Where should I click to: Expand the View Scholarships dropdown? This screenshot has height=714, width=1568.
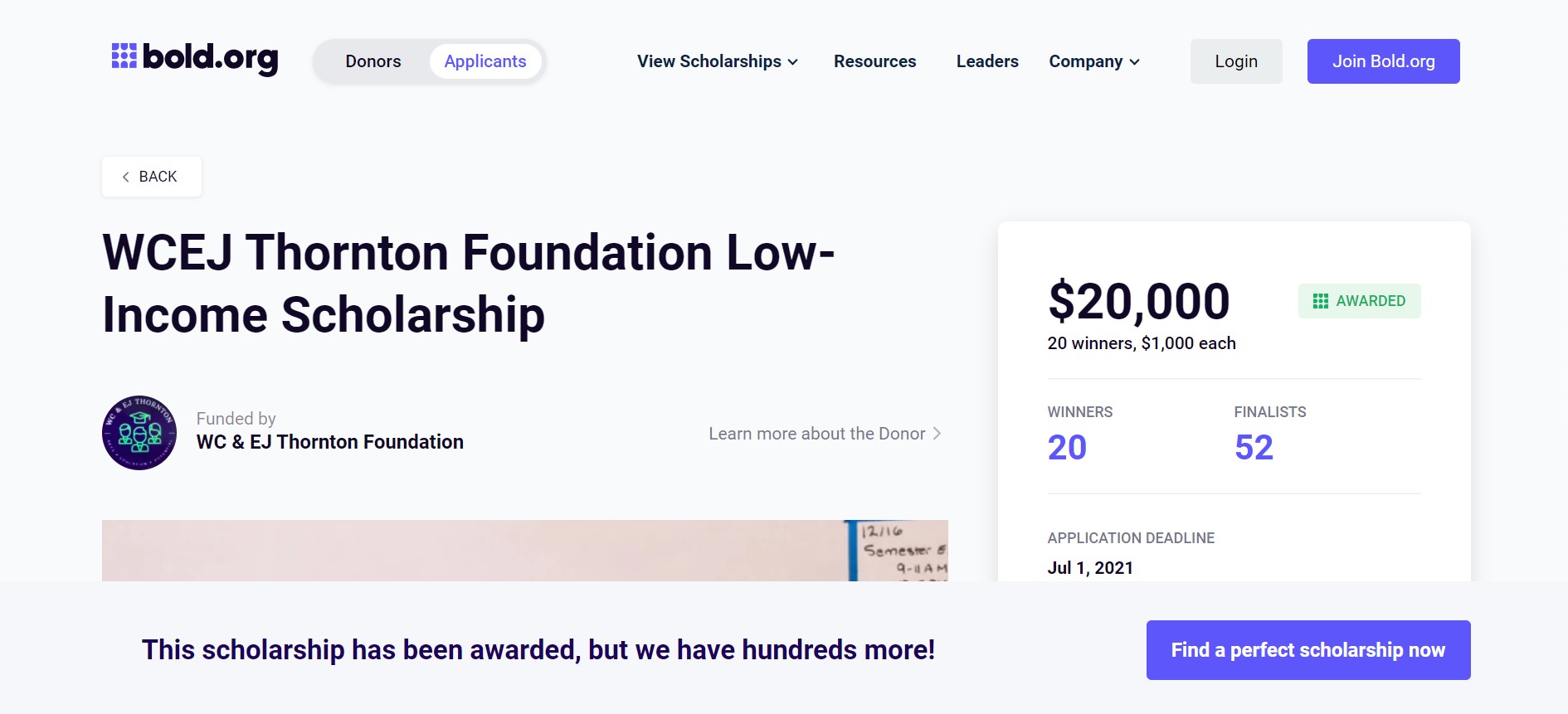click(717, 61)
